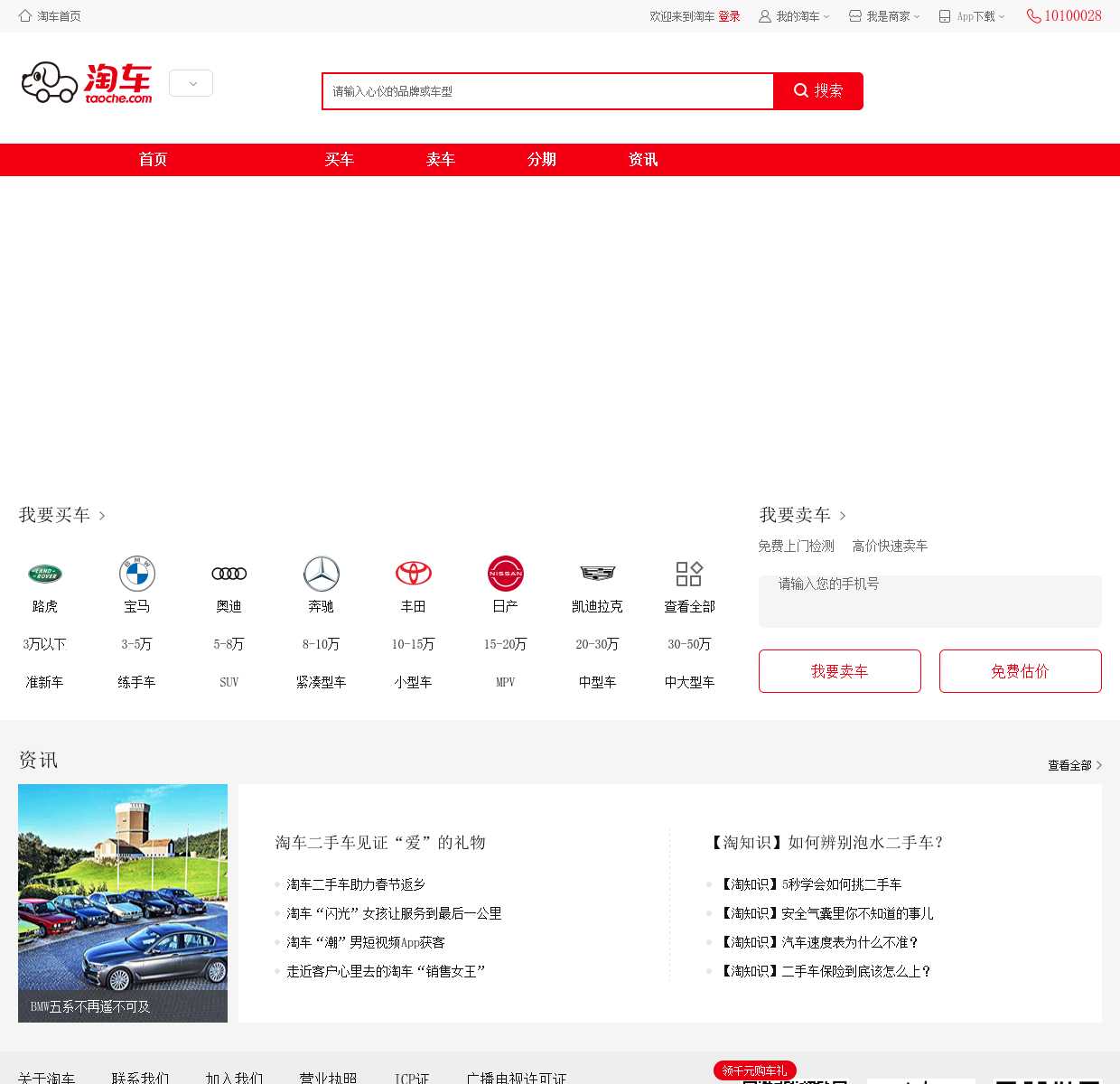
Task: Choose the Audi four-rings logo
Action: coord(229,574)
